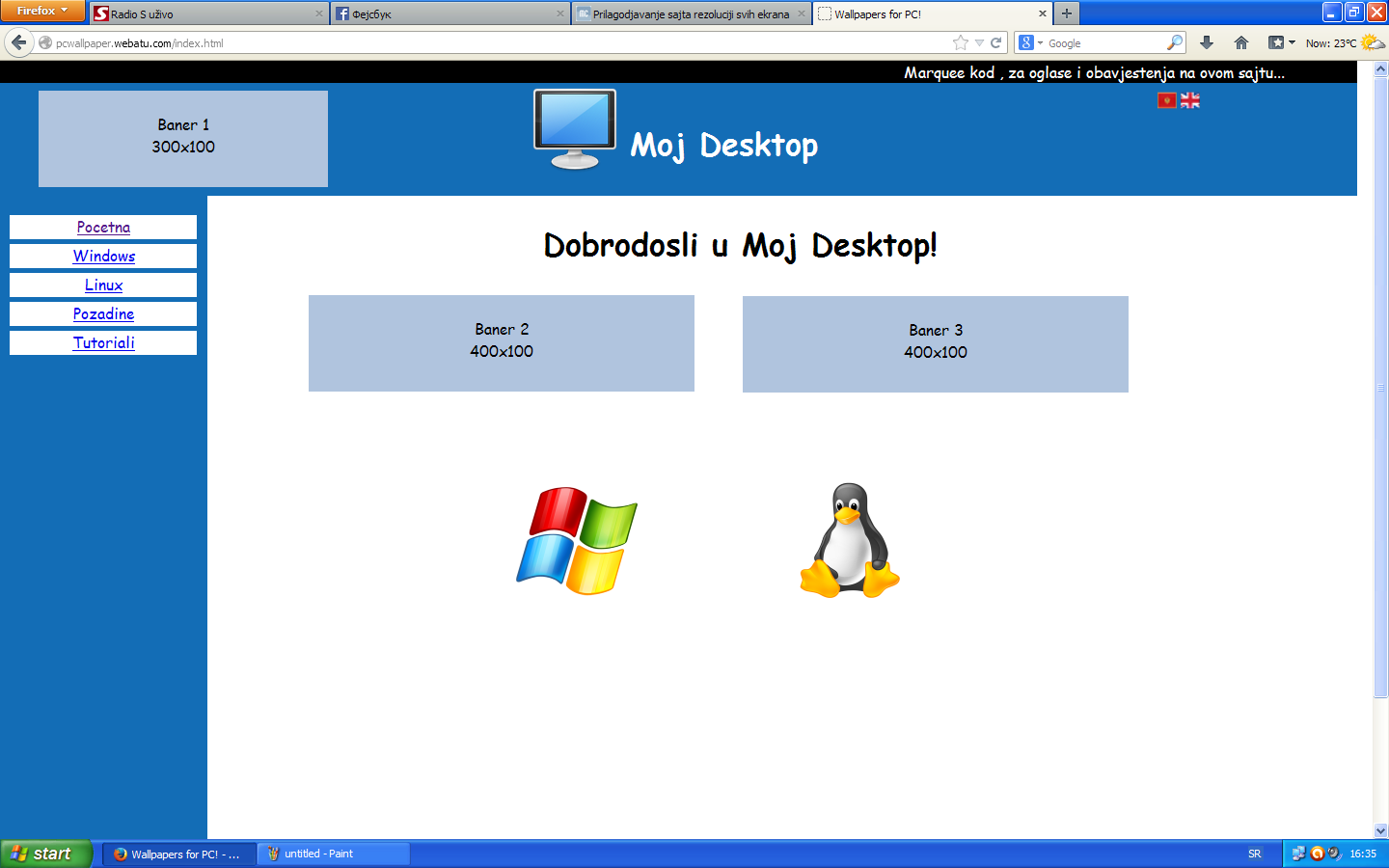Open the Tutoriali link
This screenshot has width=1389, height=868.
tap(103, 343)
